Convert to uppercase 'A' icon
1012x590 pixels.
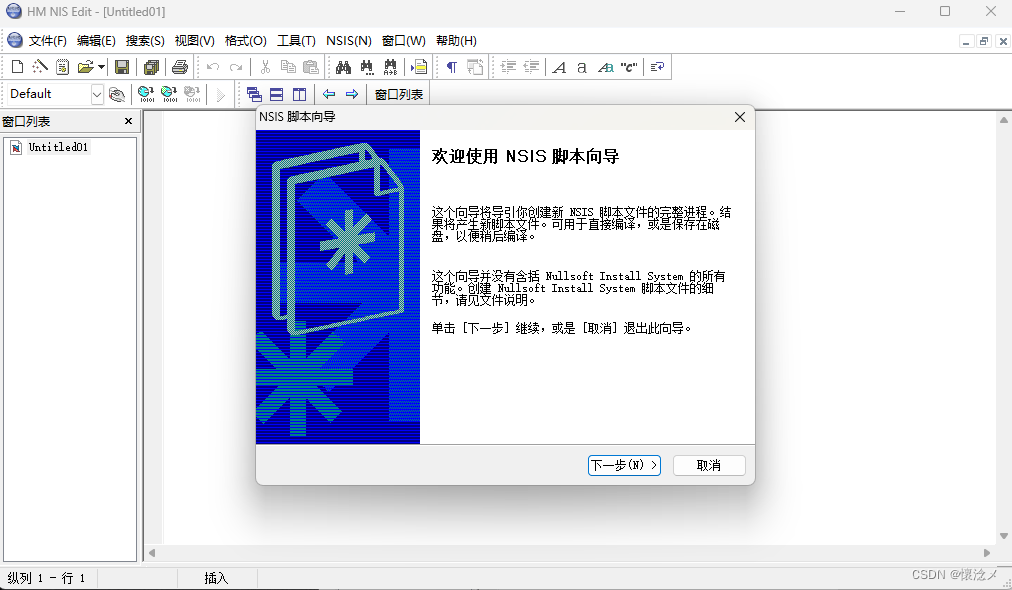coord(560,66)
